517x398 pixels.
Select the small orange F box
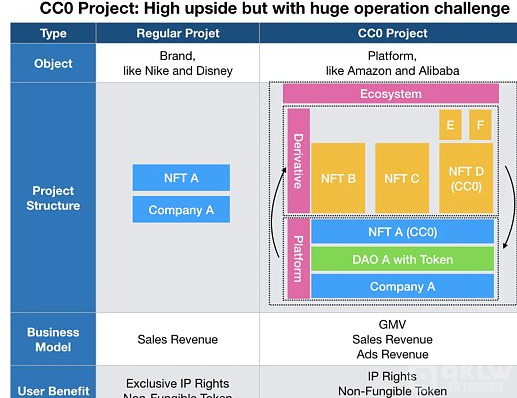click(x=480, y=125)
